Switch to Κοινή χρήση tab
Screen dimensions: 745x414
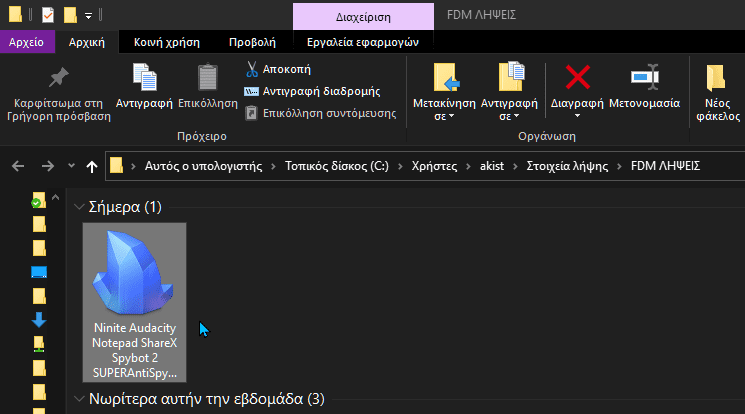(167, 42)
